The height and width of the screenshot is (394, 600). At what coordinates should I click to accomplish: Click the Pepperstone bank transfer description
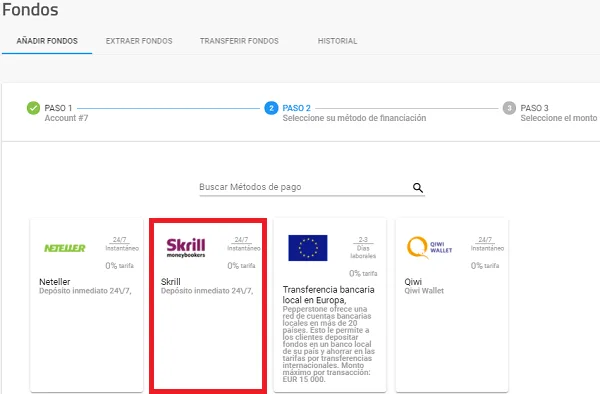329,344
